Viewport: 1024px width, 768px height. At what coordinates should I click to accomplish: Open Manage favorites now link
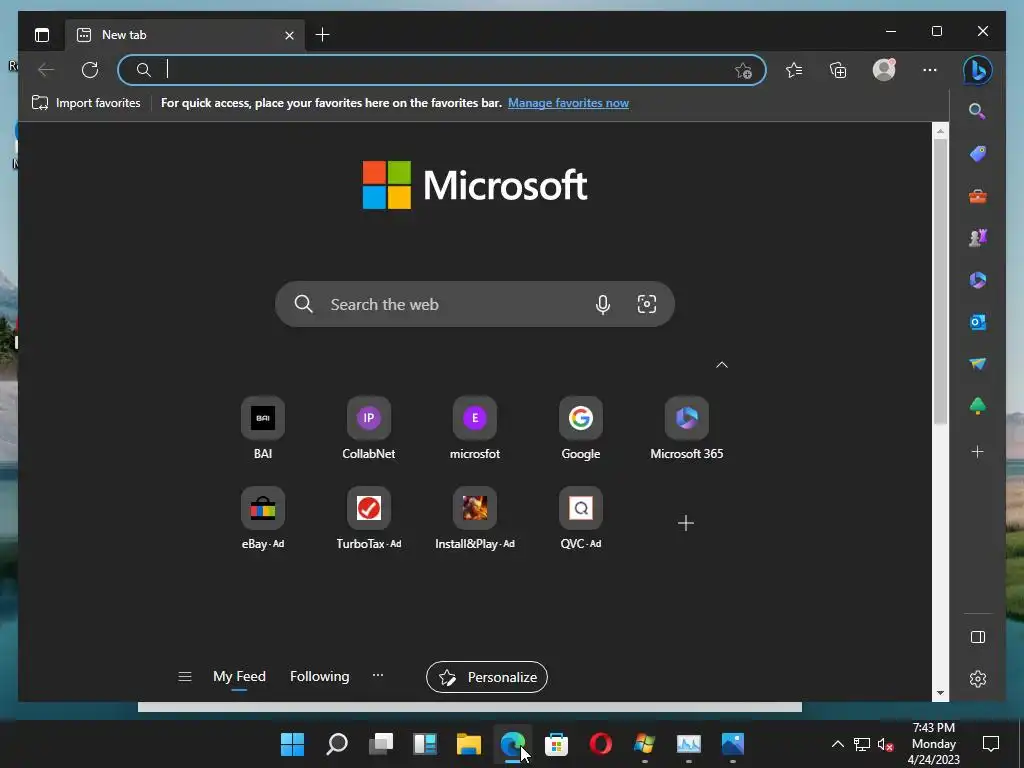tap(568, 103)
